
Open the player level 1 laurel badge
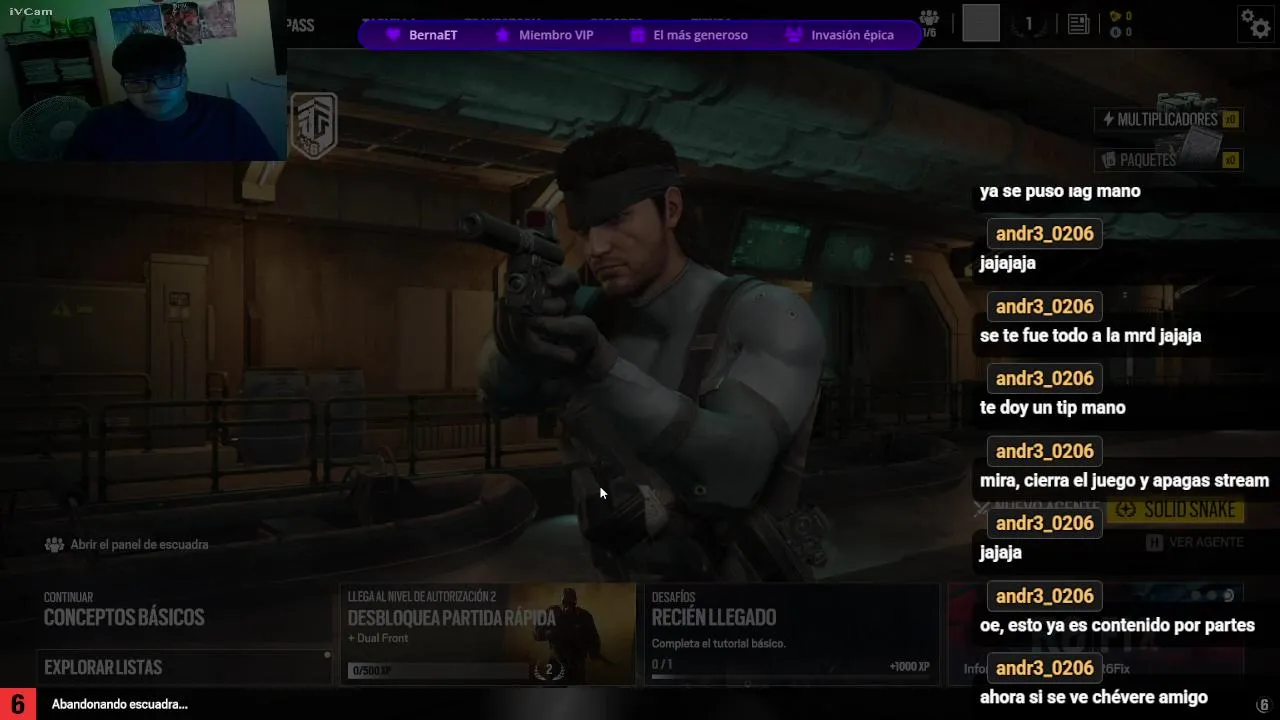1028,24
